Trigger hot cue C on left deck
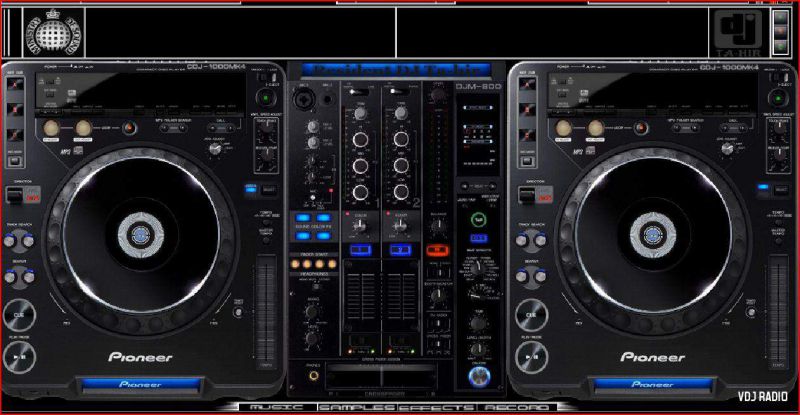This screenshot has width=800, height=415. [x=15, y=135]
